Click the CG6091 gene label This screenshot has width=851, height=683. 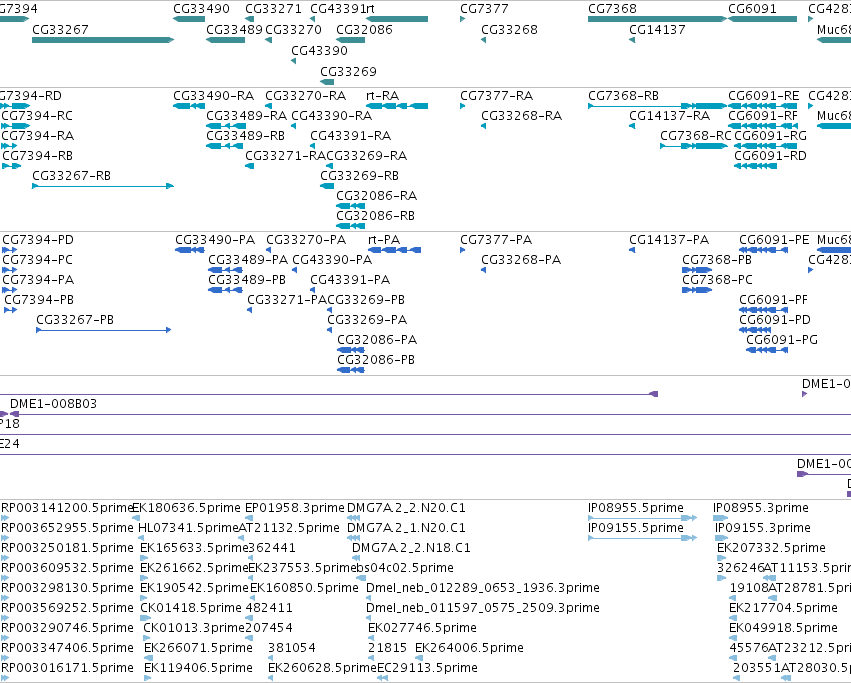tap(752, 9)
